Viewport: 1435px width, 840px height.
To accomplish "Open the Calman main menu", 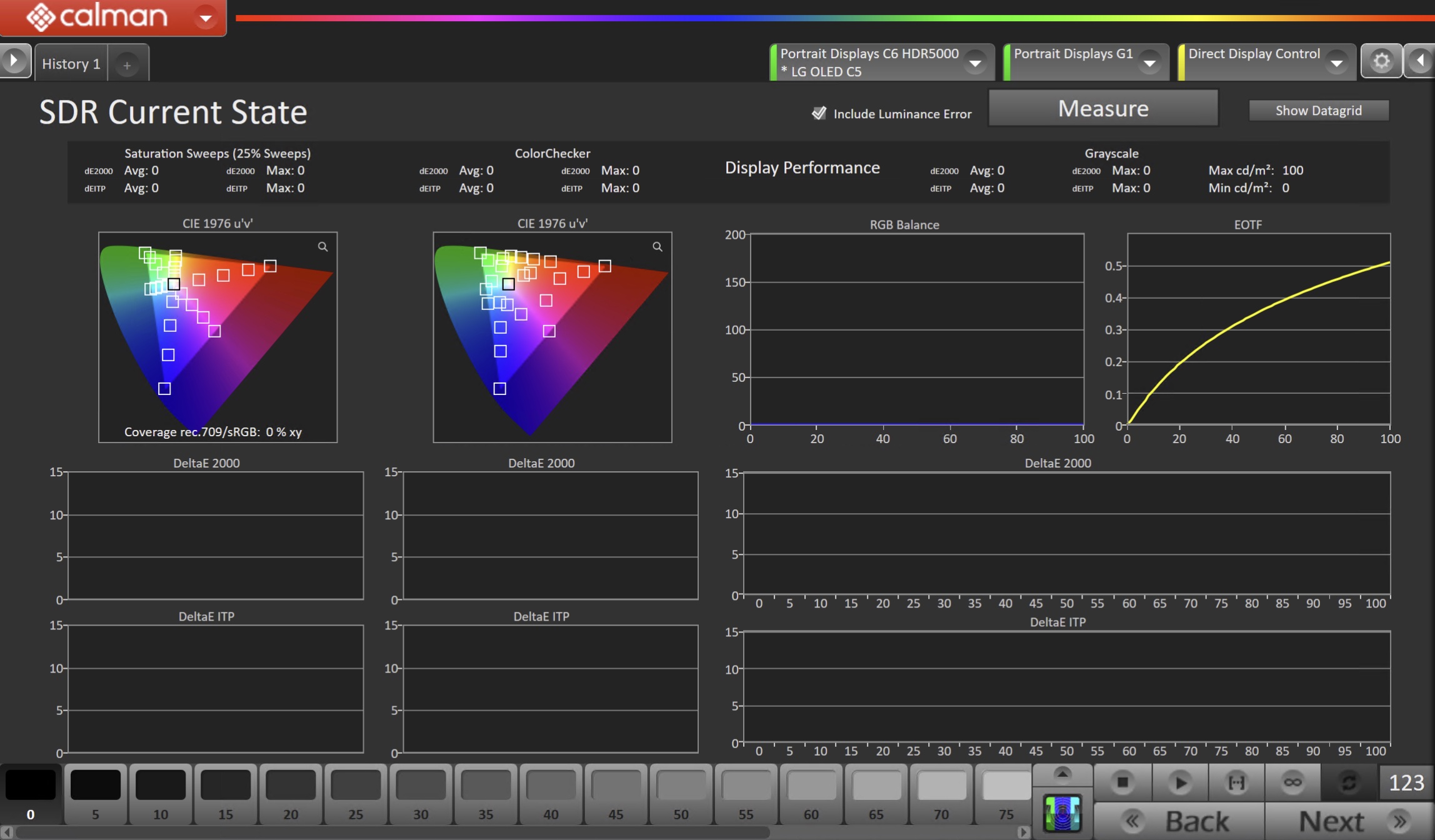I will [x=205, y=17].
